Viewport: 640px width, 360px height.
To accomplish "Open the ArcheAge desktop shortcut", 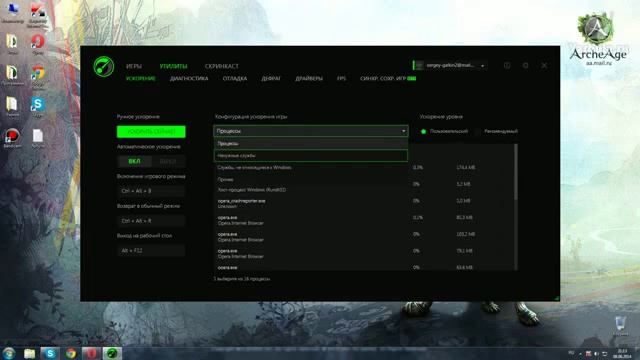I will tap(598, 39).
